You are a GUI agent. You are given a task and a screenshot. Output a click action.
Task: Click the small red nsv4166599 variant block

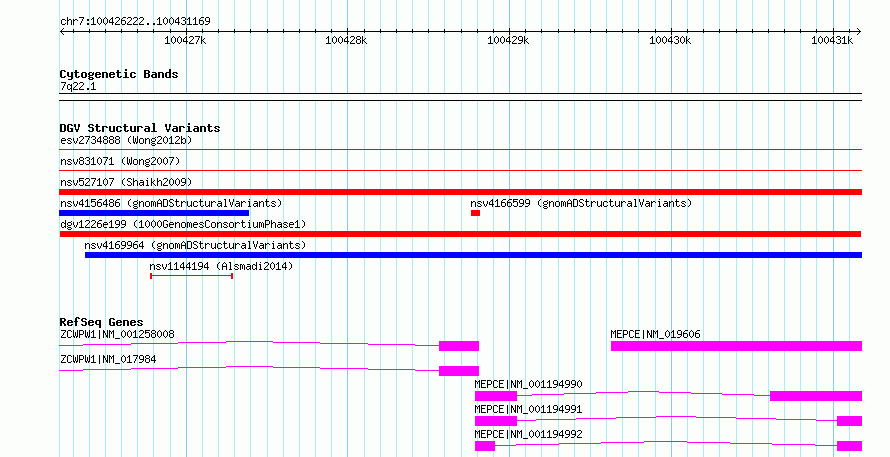475,213
